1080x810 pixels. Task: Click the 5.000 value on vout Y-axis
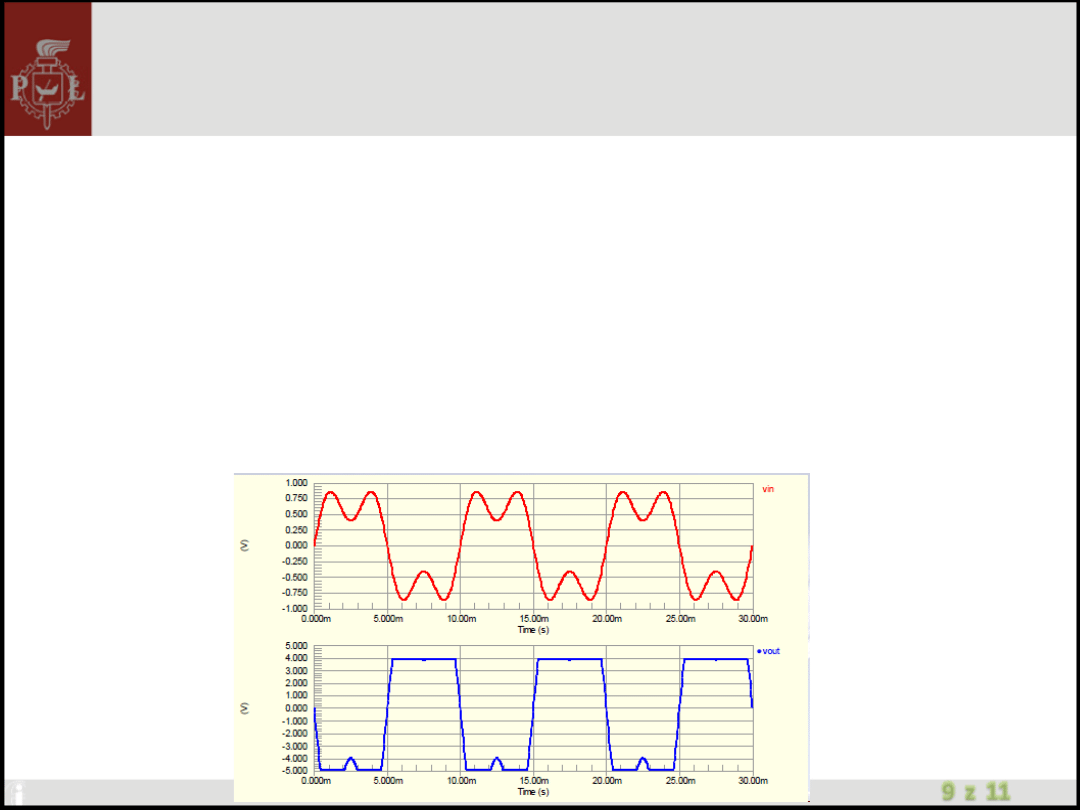(296, 646)
